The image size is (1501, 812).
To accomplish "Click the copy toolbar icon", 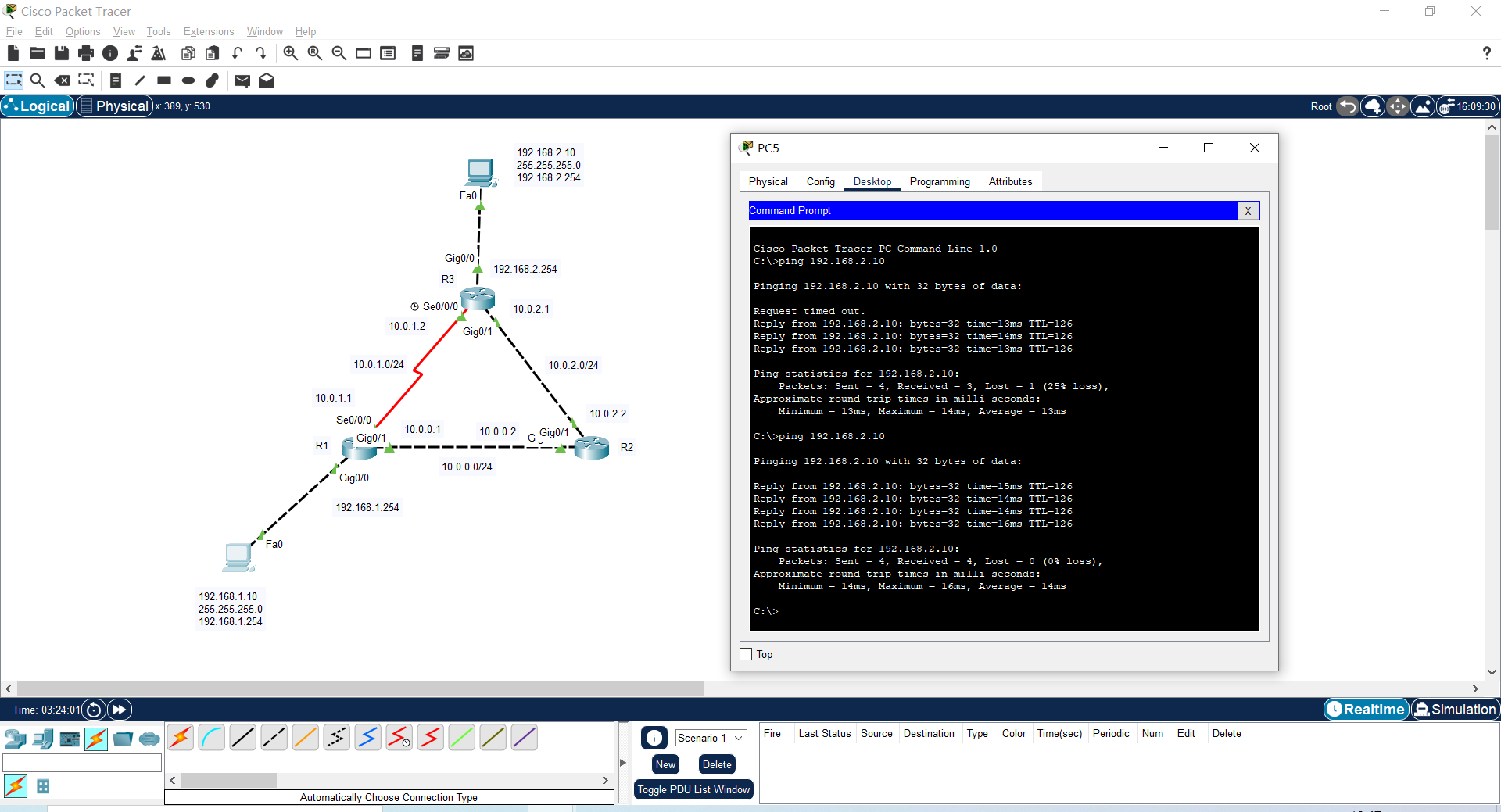I will coord(188,53).
